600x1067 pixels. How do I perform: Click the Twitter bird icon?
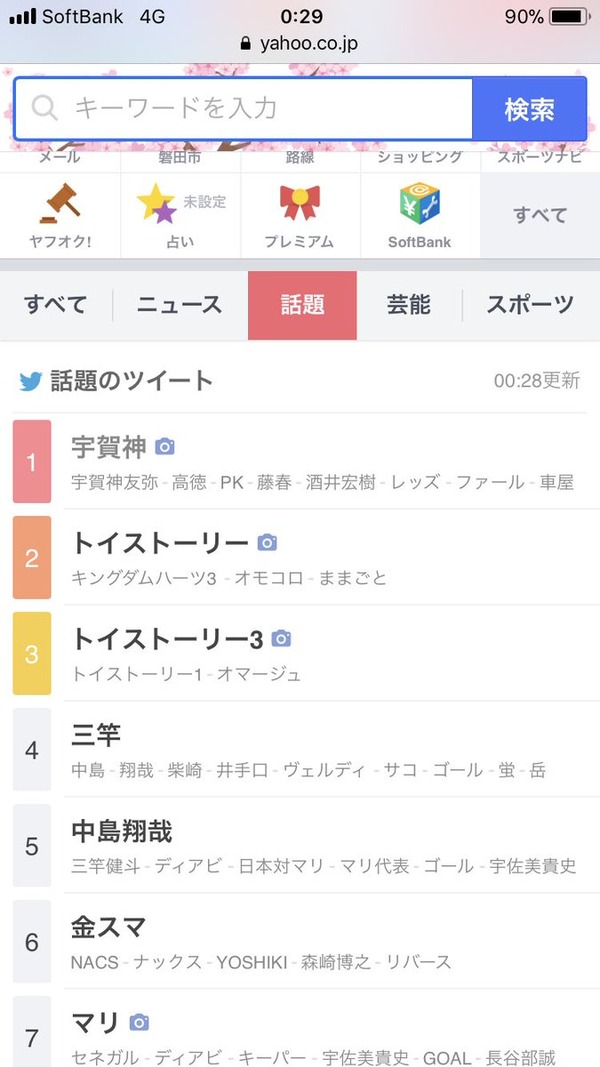coord(31,380)
